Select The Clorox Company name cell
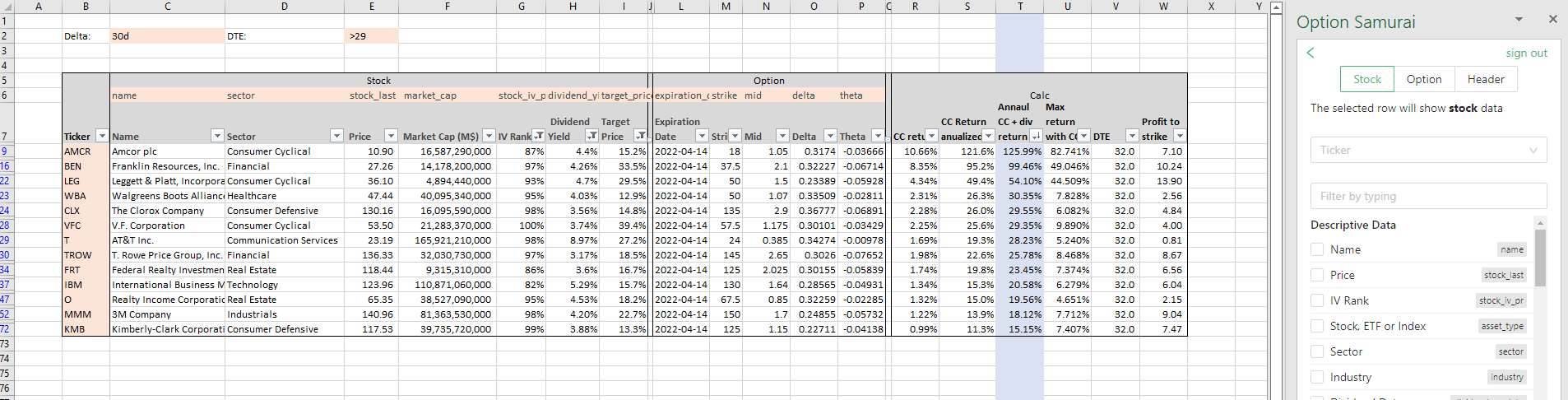1568x400 pixels. (168, 211)
